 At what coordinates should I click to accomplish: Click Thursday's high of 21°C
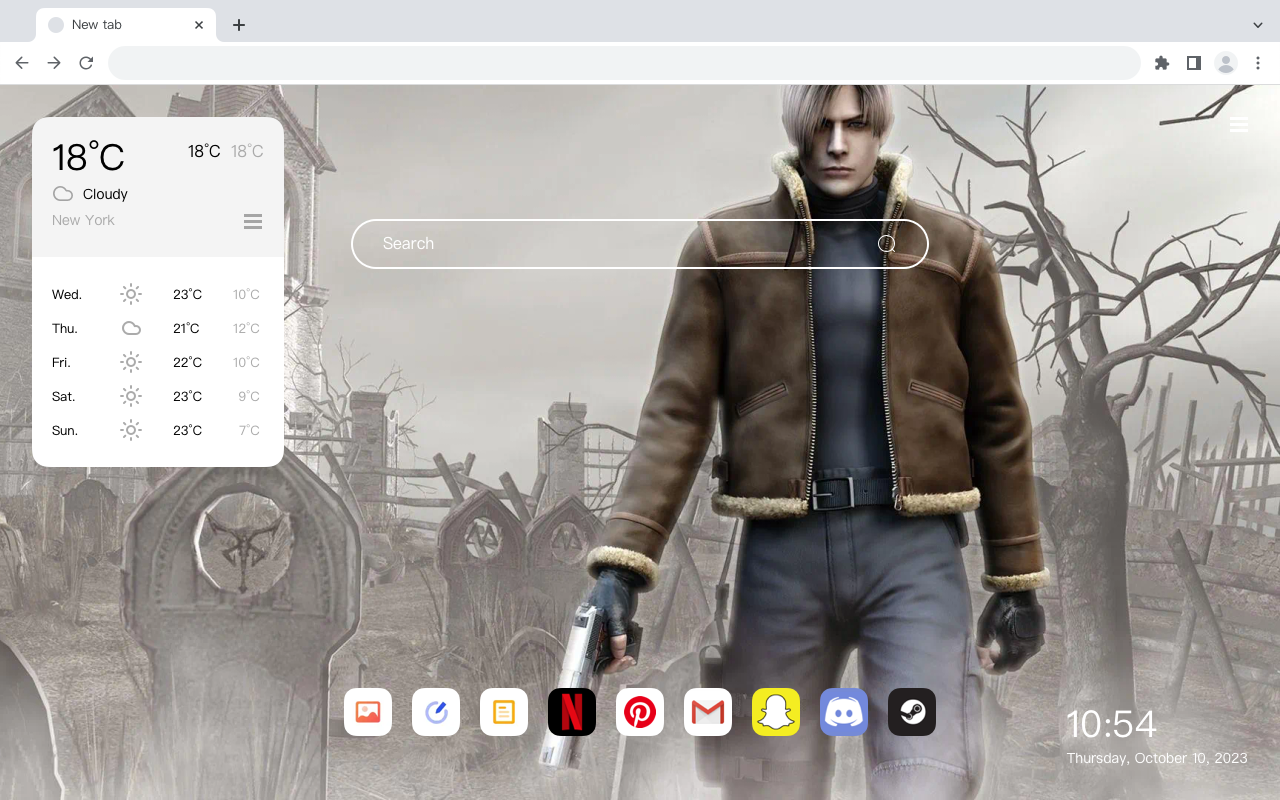tap(186, 328)
